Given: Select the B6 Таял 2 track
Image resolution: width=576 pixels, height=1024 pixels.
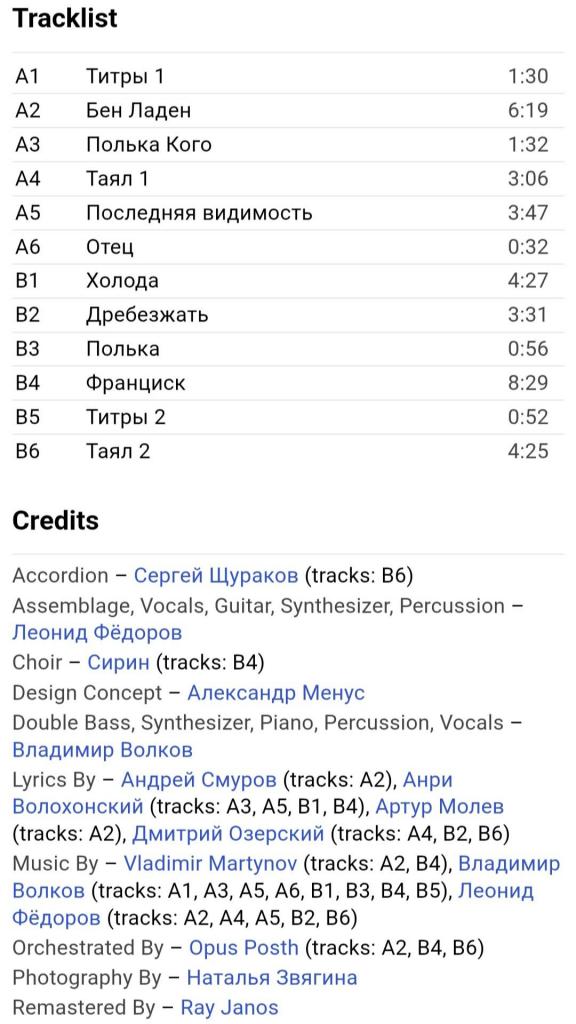Looking at the screenshot, I should pos(288,451).
